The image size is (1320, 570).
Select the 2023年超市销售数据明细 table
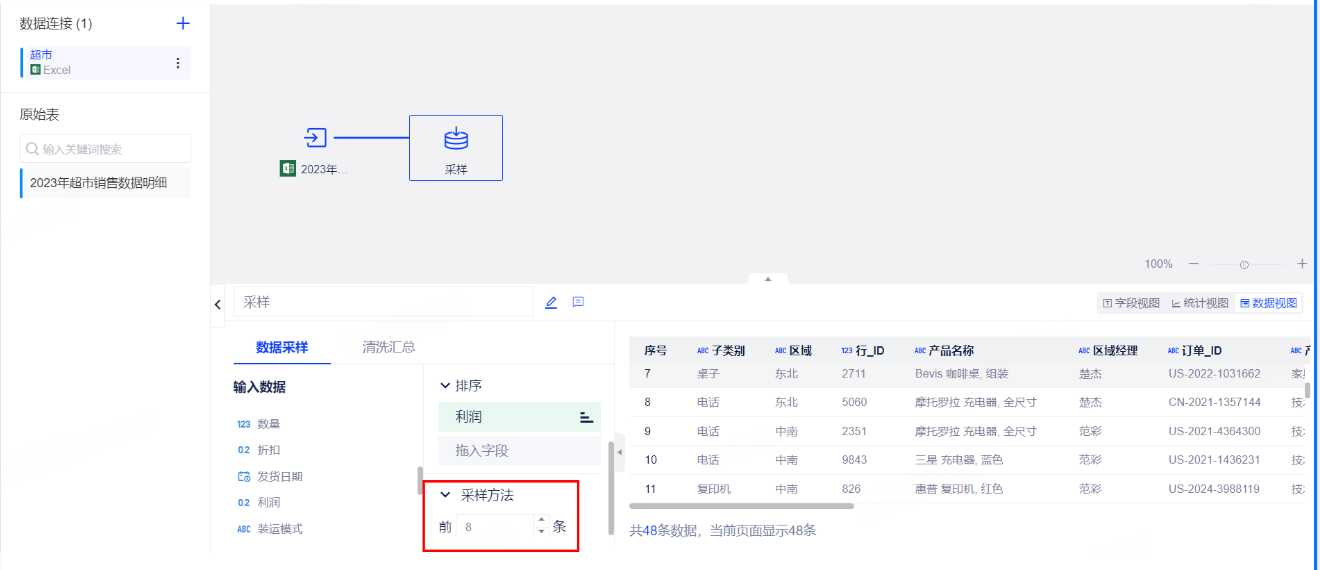click(x=98, y=183)
